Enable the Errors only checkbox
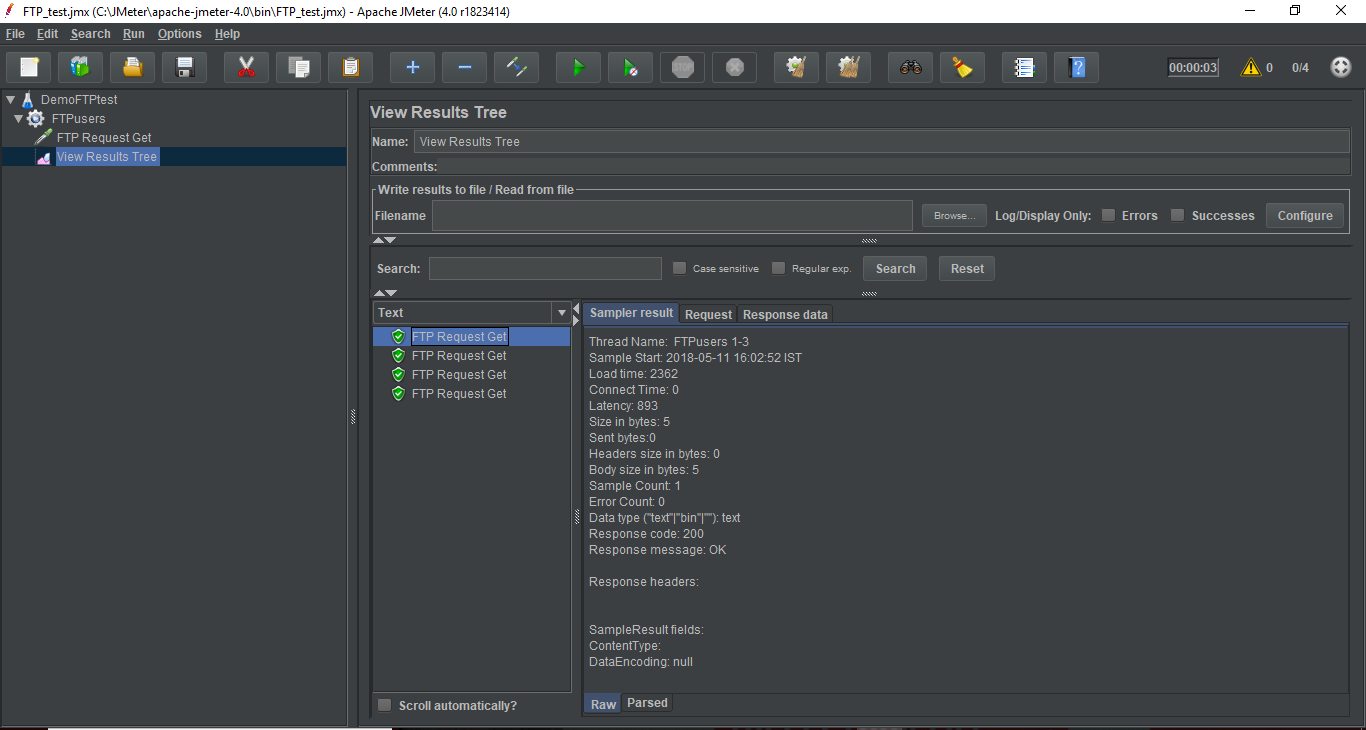 (1108, 215)
